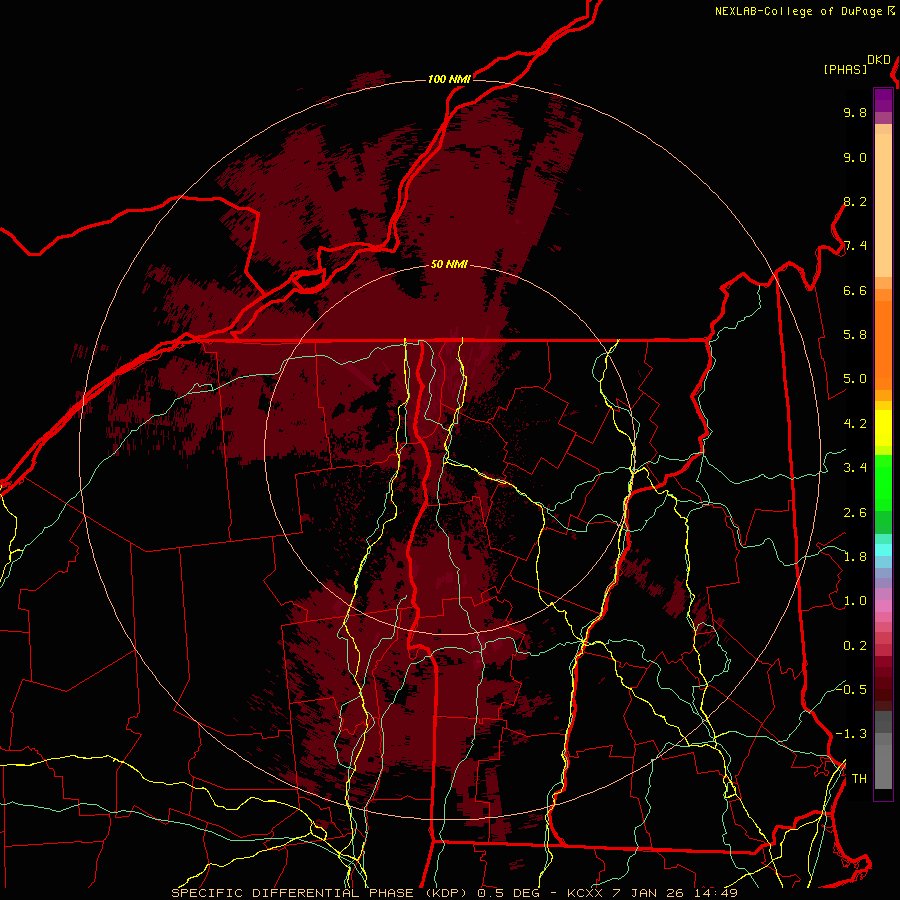Click the 0.2 value on color scale
The image size is (900, 900).
(855, 646)
